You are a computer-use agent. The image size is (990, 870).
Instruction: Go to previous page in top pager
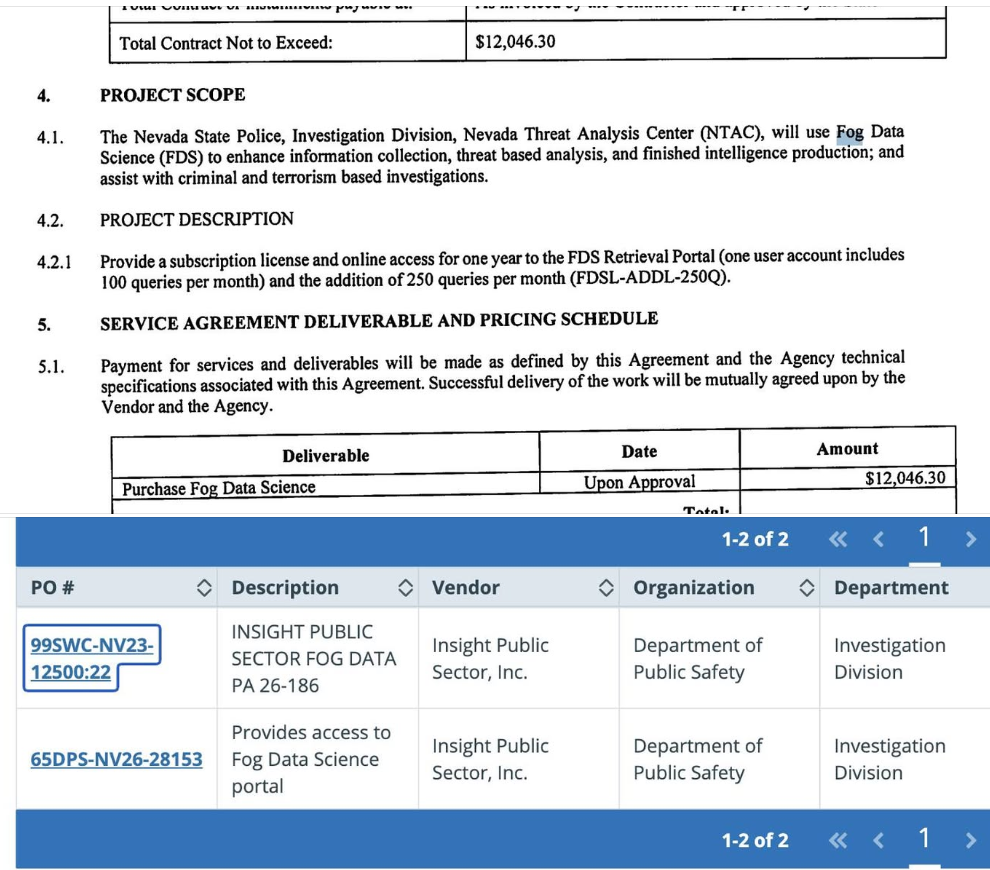click(x=878, y=539)
